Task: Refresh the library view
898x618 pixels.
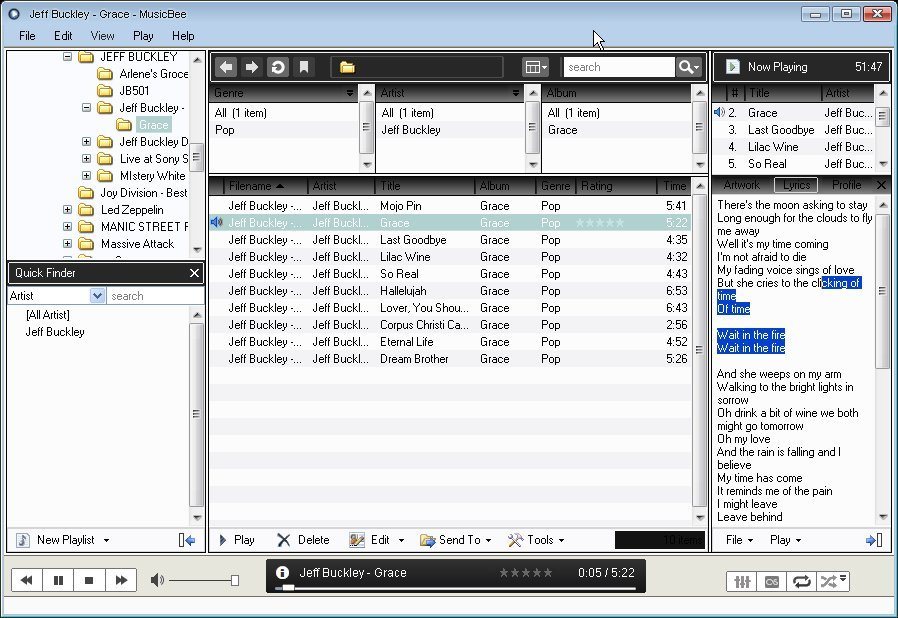Action: (278, 67)
